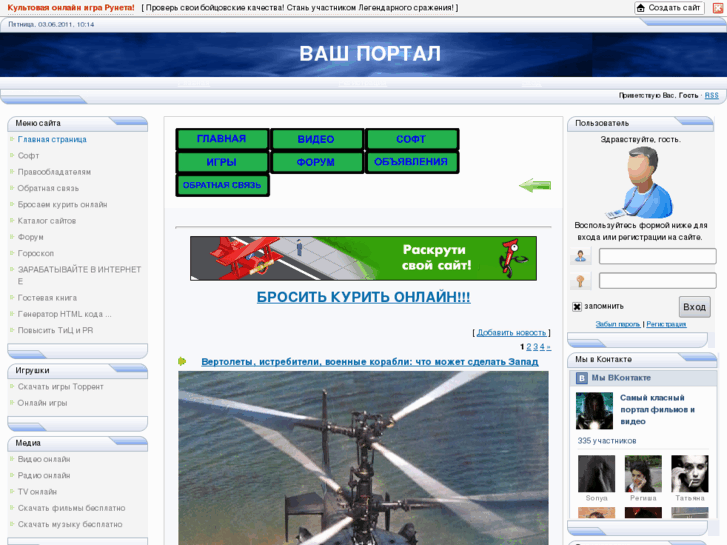Click Татьяна member photo
The height and width of the screenshot is (545, 727).
click(x=690, y=474)
